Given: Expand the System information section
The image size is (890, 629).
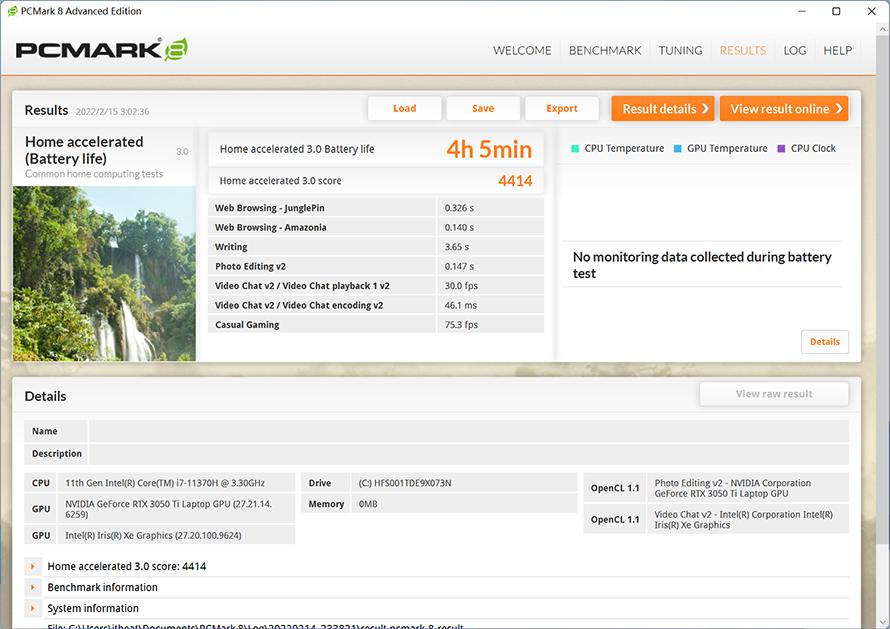Looking at the screenshot, I should point(33,609).
